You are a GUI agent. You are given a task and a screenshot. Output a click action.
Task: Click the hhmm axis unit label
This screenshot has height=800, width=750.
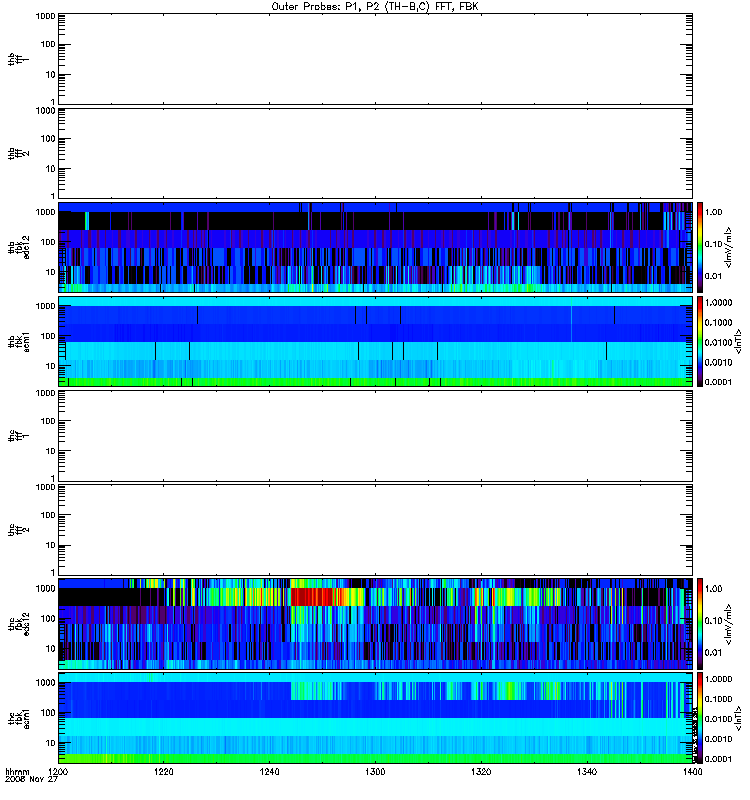[x=17, y=772]
